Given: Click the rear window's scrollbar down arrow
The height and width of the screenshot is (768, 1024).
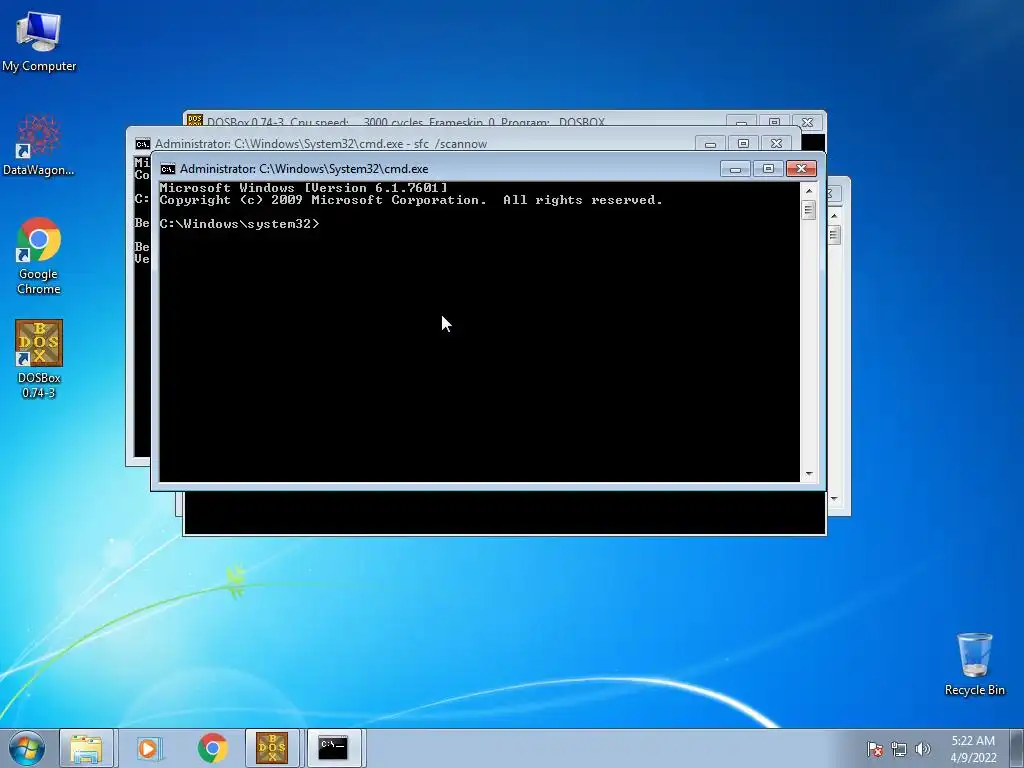Looking at the screenshot, I should point(834,500).
